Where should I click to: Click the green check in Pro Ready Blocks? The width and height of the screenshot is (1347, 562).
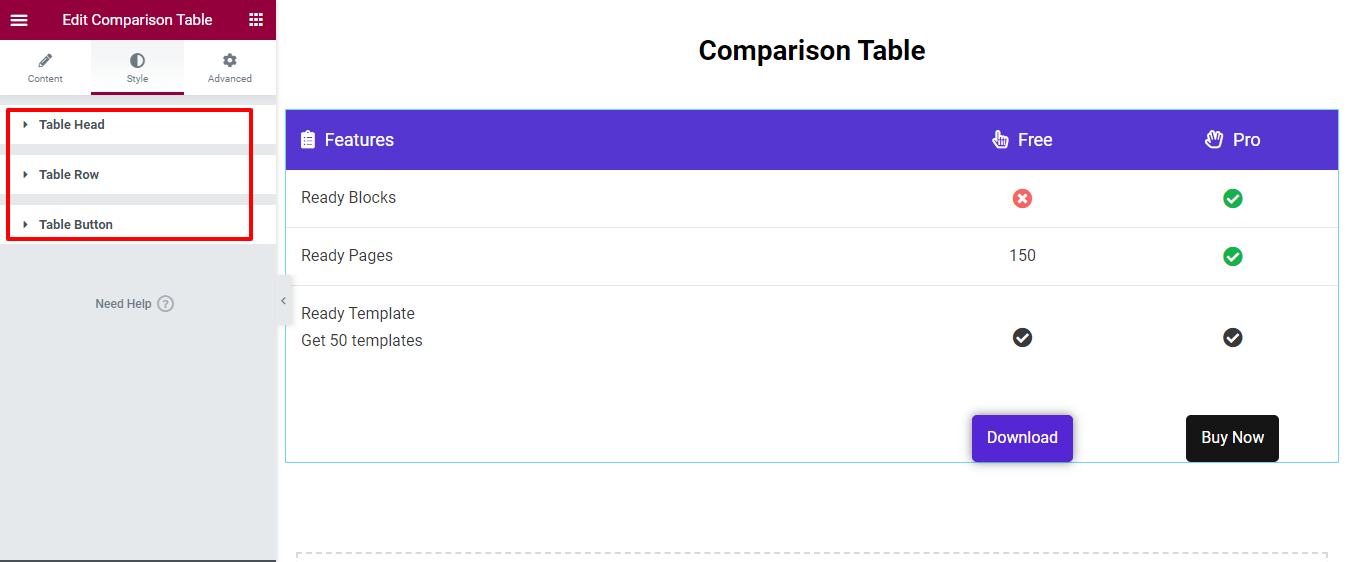point(1233,199)
